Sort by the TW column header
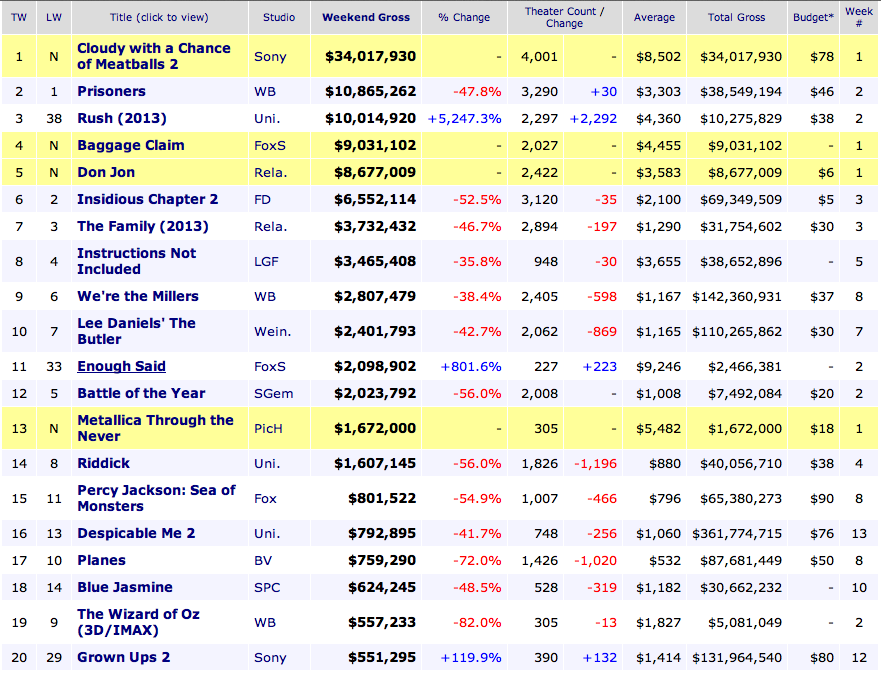The height and width of the screenshot is (674, 881). tap(19, 17)
